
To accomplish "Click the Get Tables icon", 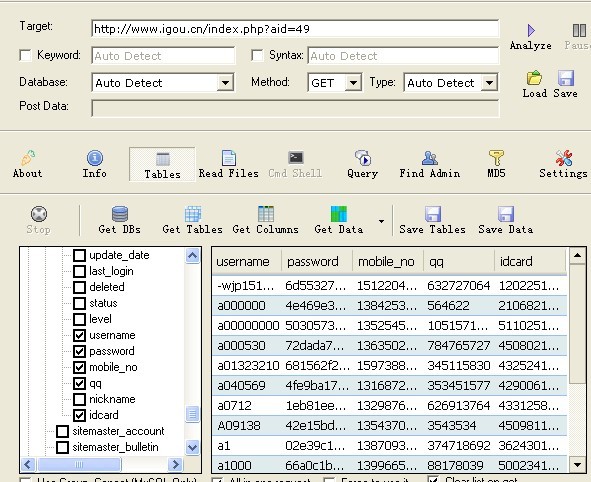I will (193, 214).
